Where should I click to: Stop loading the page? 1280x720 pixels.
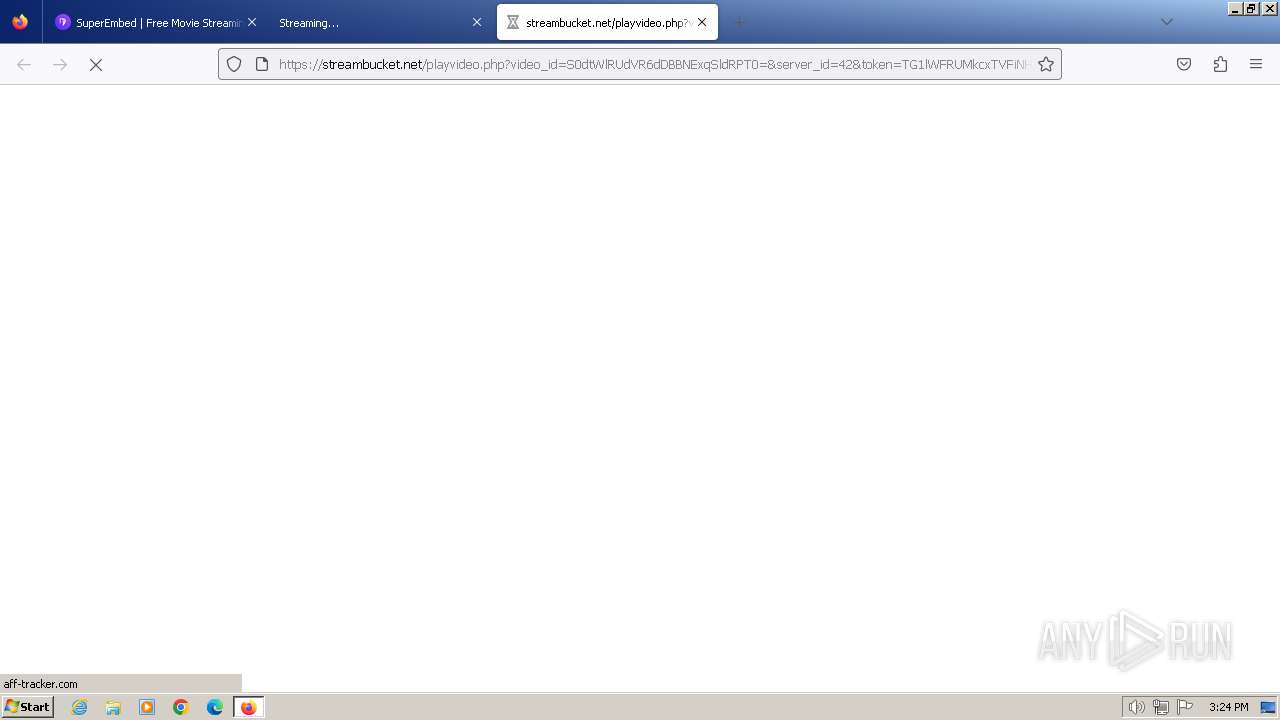coord(96,64)
